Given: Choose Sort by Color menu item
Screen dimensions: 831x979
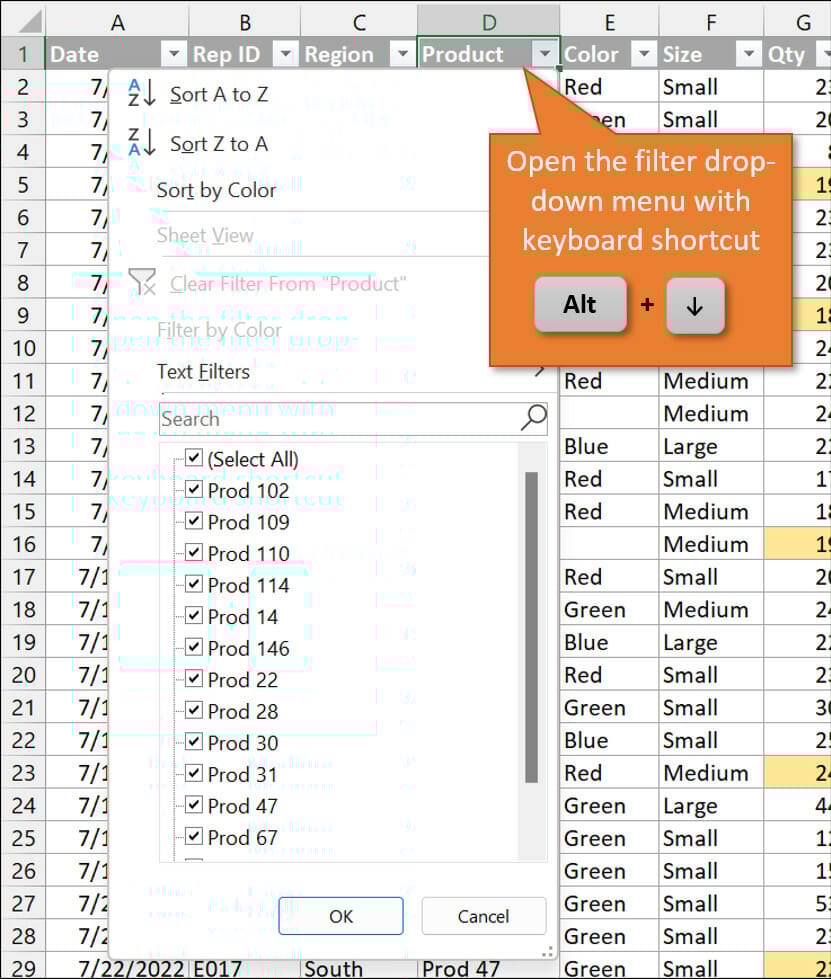Looking at the screenshot, I should pos(216,190).
